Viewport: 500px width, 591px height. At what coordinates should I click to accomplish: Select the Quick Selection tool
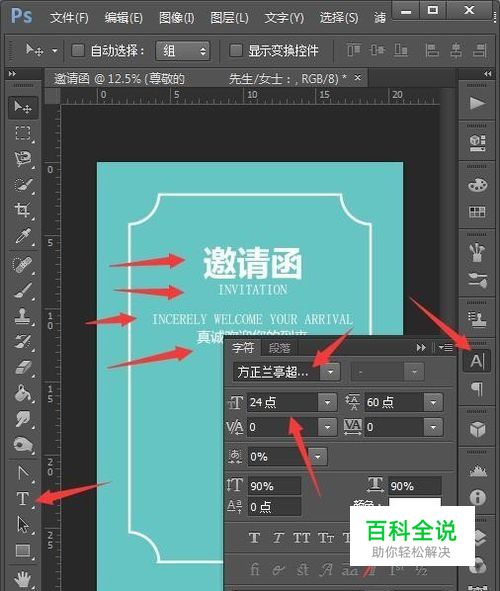tap(23, 185)
